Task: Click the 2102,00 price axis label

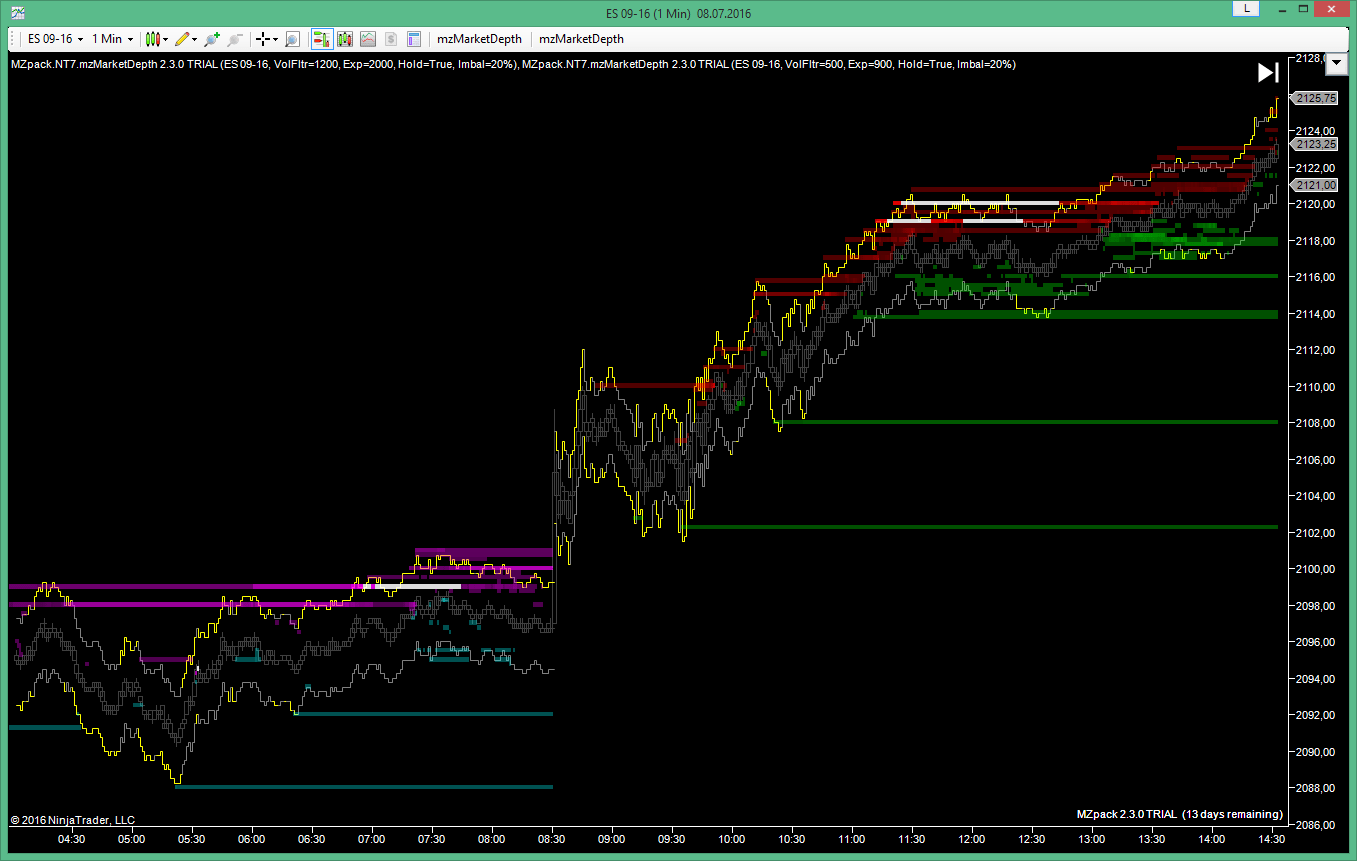Action: click(x=1316, y=533)
